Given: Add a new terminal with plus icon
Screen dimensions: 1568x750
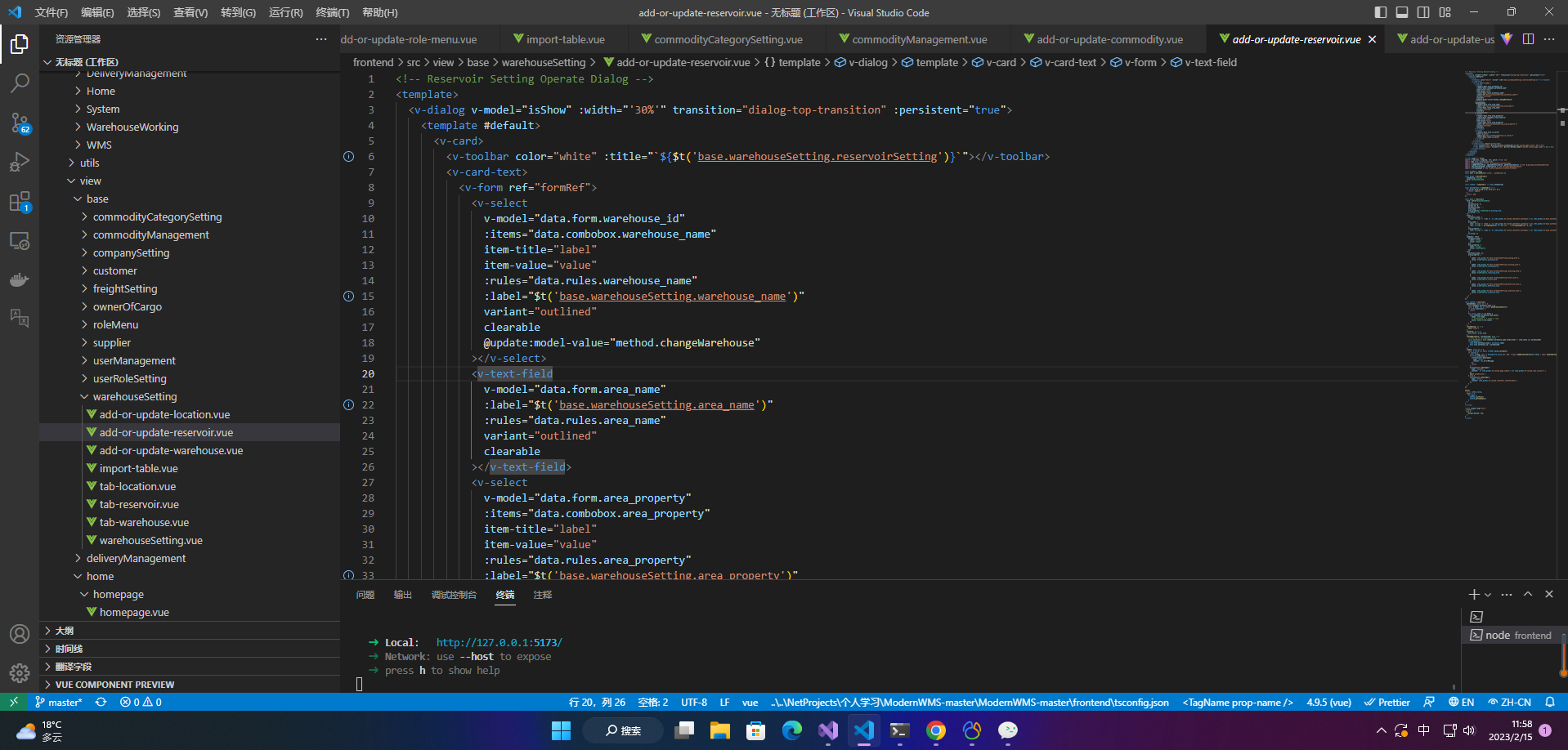Looking at the screenshot, I should 1473,595.
